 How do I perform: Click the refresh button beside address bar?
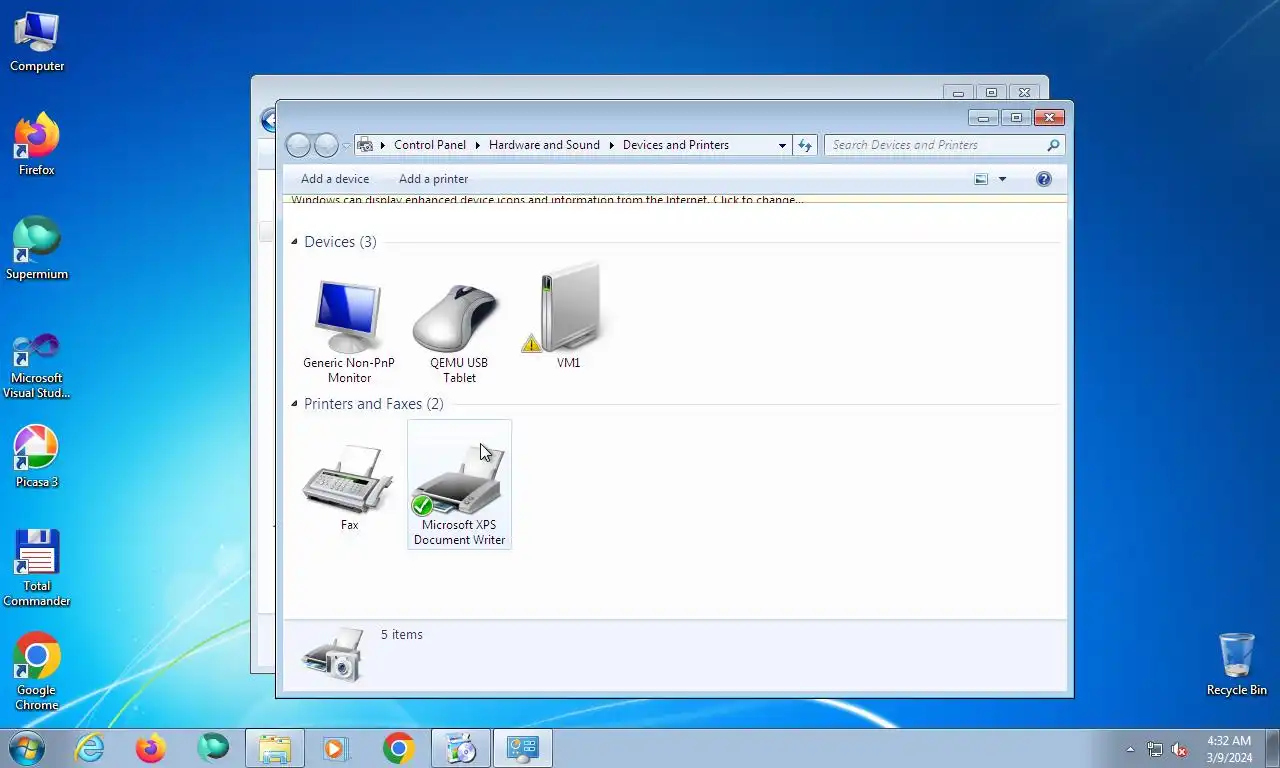coord(805,145)
